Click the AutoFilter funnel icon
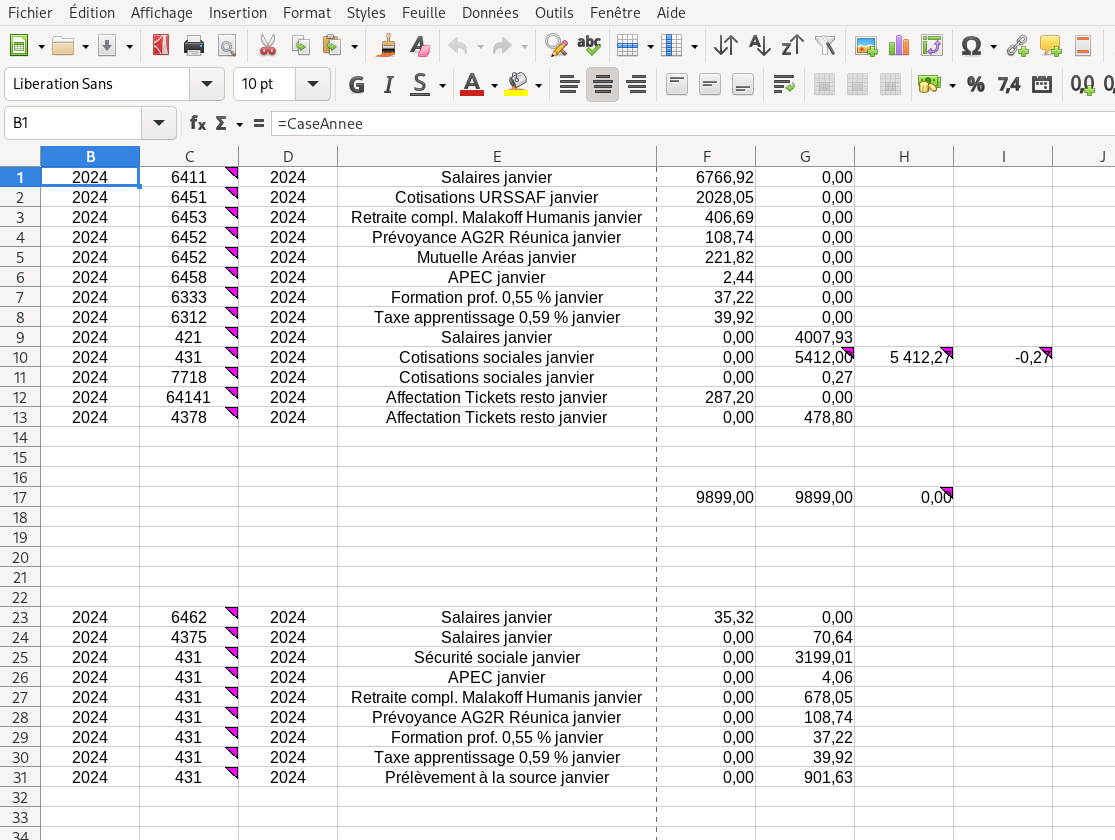This screenshot has width=1115, height=840. (x=825, y=46)
